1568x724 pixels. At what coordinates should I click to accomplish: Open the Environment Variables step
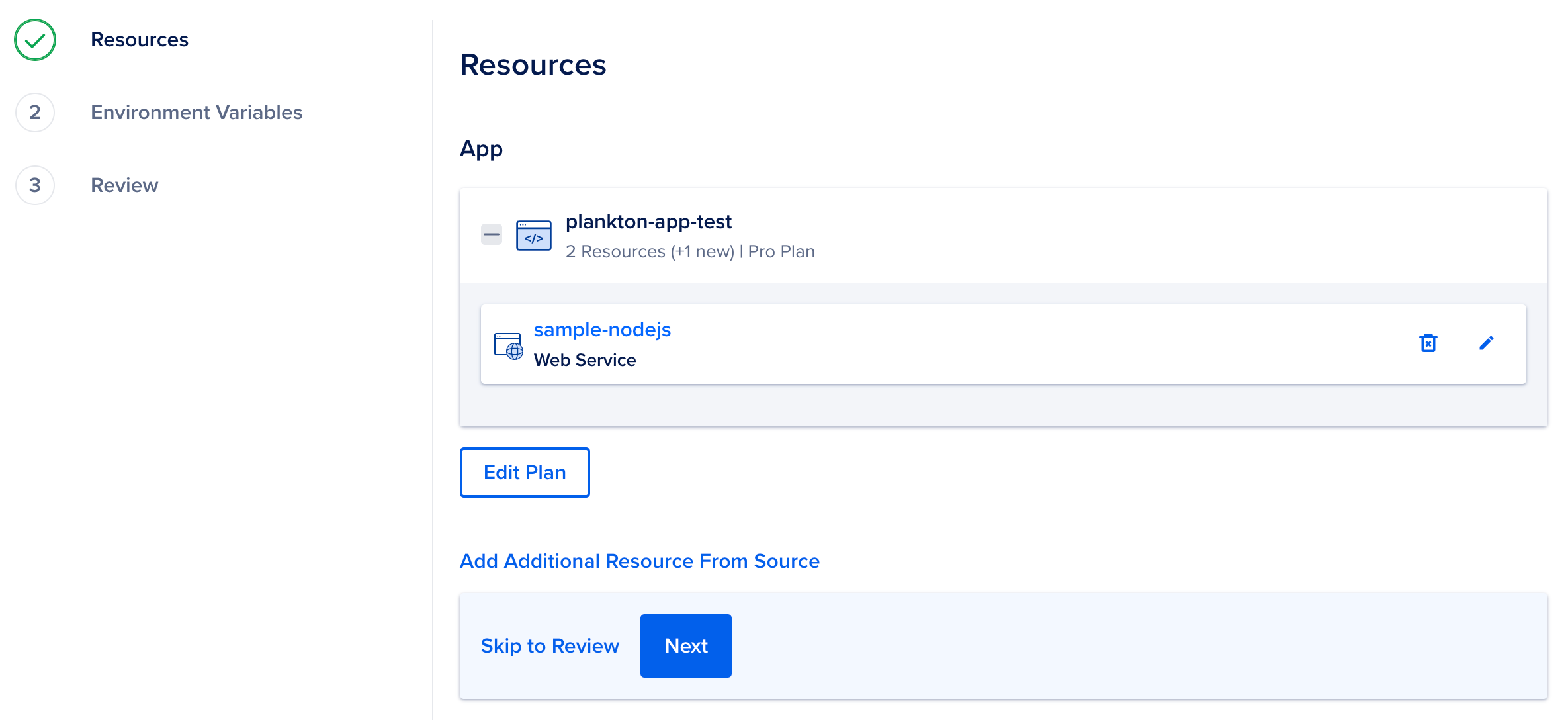pyautogui.click(x=196, y=113)
